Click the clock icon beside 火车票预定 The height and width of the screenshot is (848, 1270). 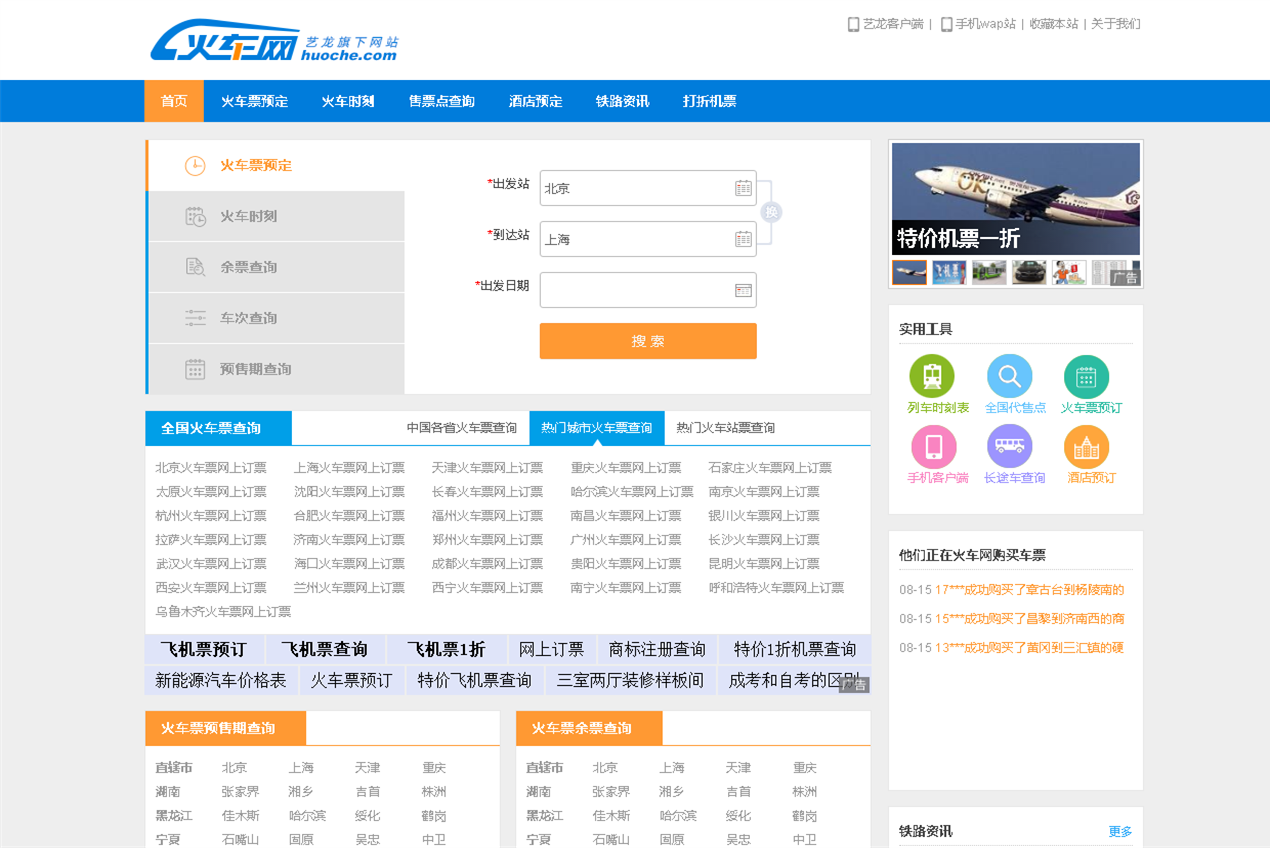click(195, 166)
